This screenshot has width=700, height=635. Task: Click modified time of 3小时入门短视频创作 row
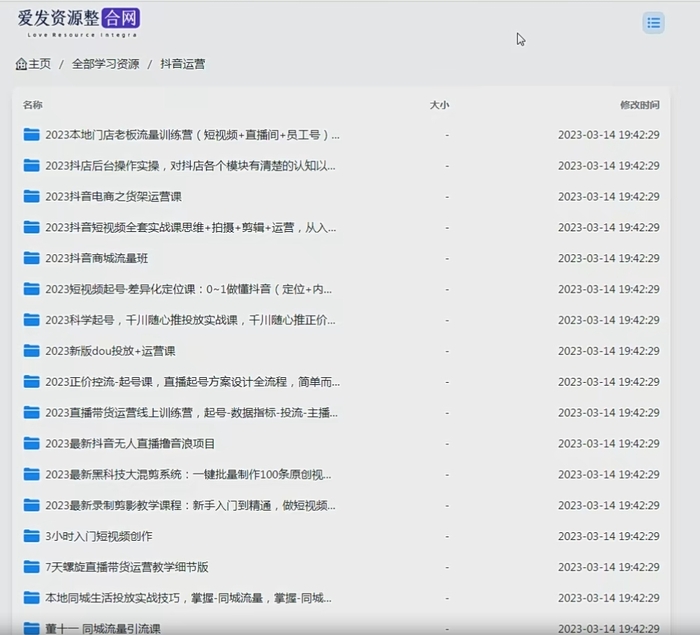(x=609, y=536)
